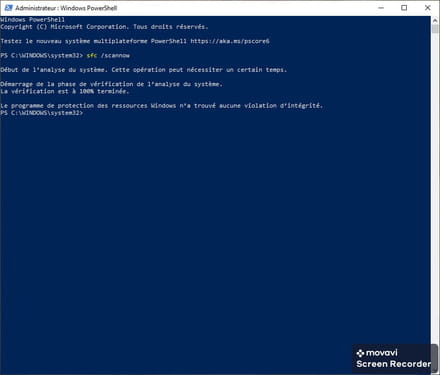Click the Administrateur : Windows PowerShell title
Screen dimensions: 440x375
coord(66,8)
